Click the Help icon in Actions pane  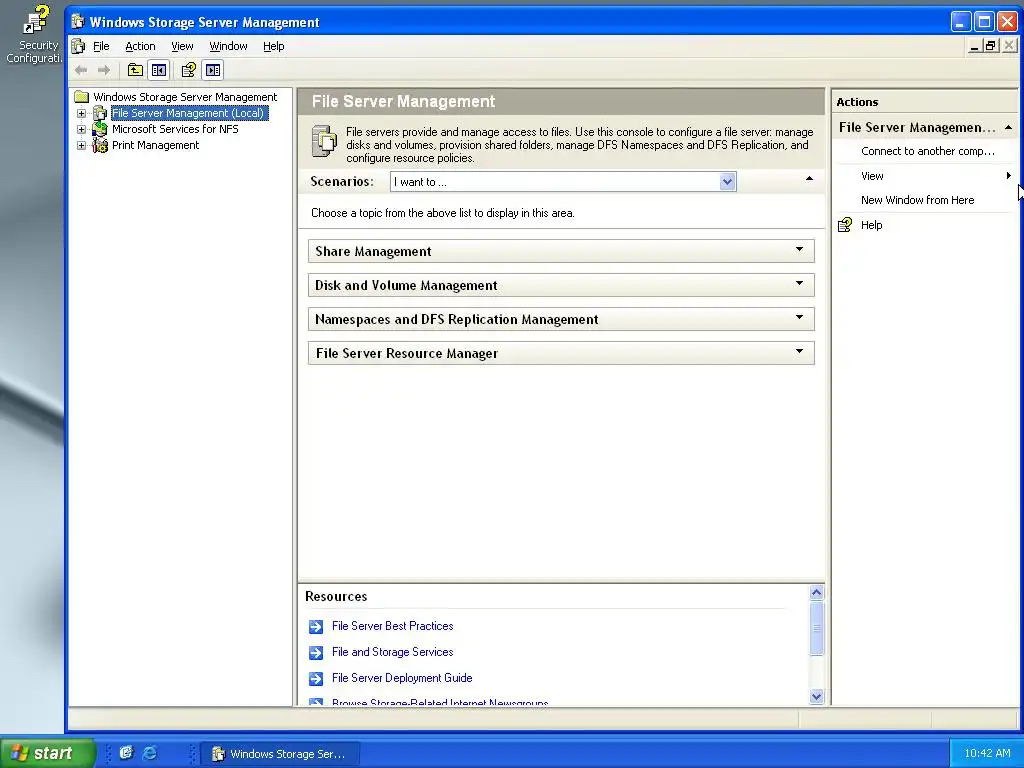pos(845,225)
